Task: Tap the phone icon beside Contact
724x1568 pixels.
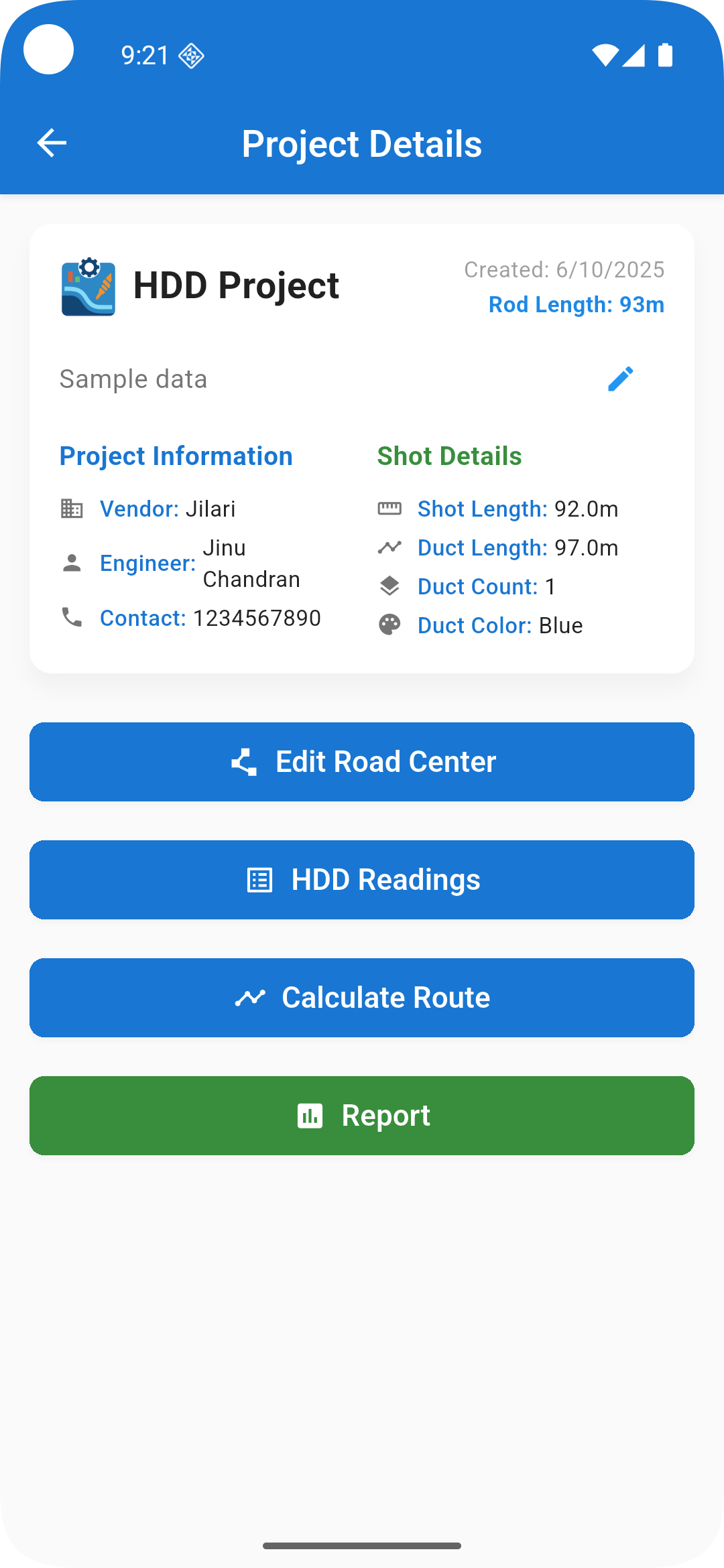Action: click(72, 618)
